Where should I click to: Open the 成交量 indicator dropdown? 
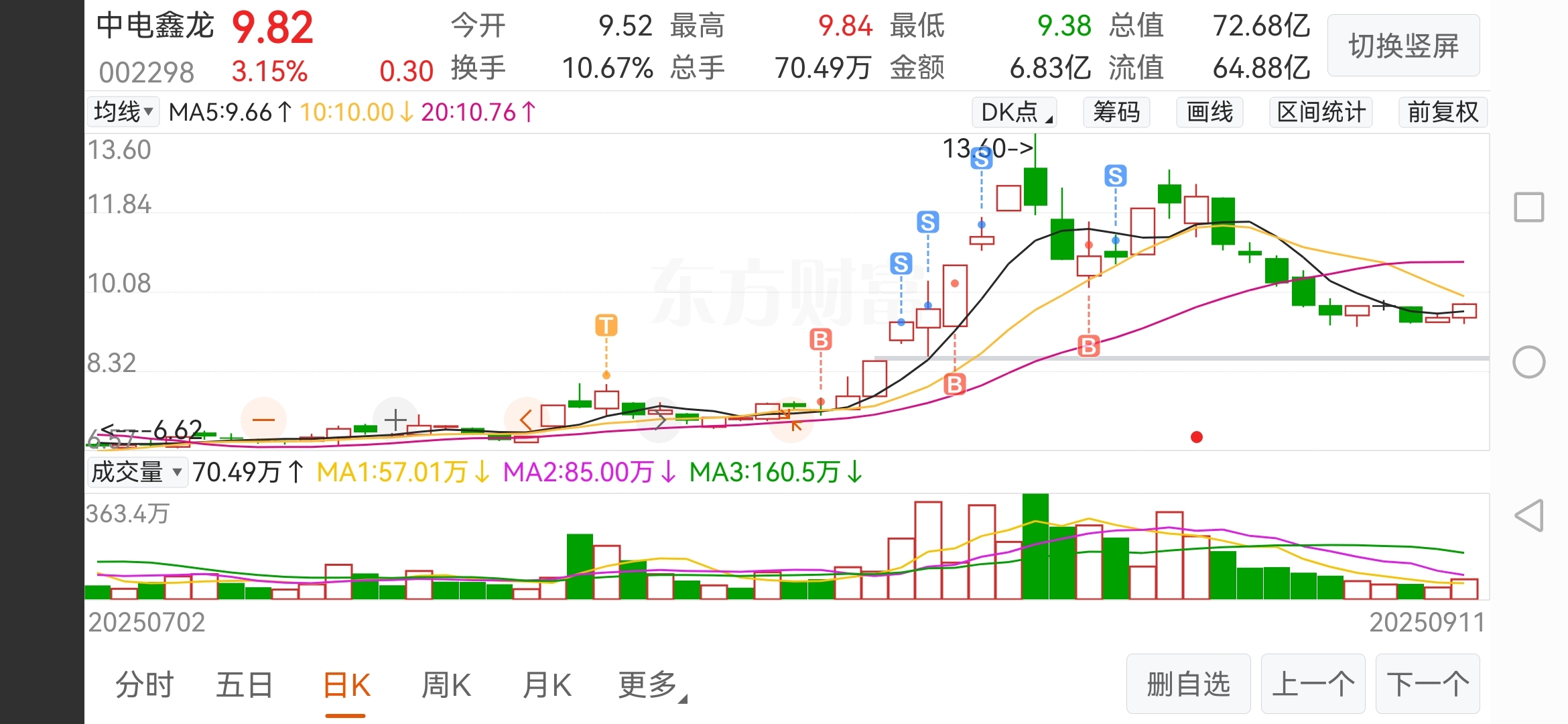point(137,472)
